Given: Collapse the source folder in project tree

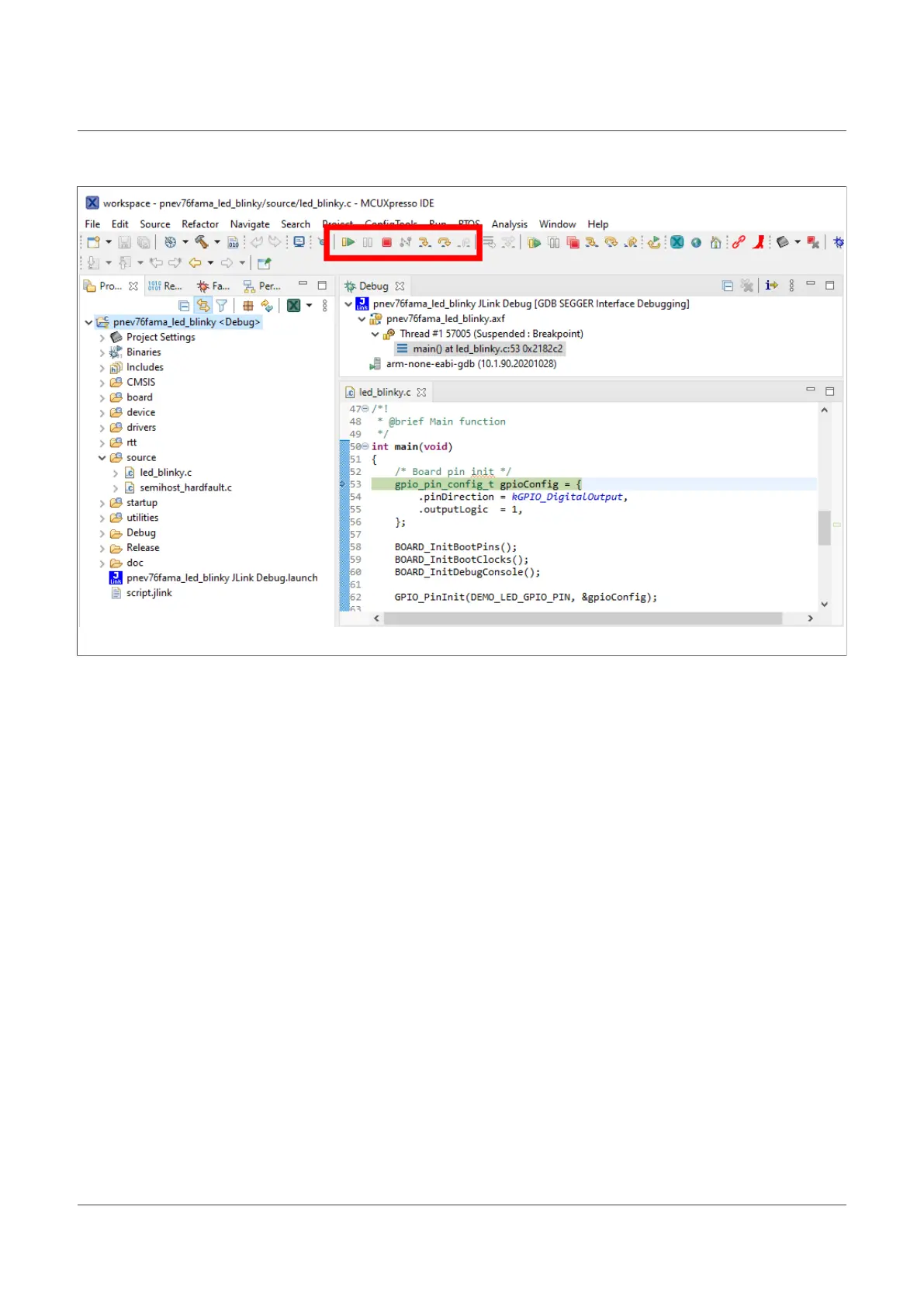Looking at the screenshot, I should coord(102,458).
